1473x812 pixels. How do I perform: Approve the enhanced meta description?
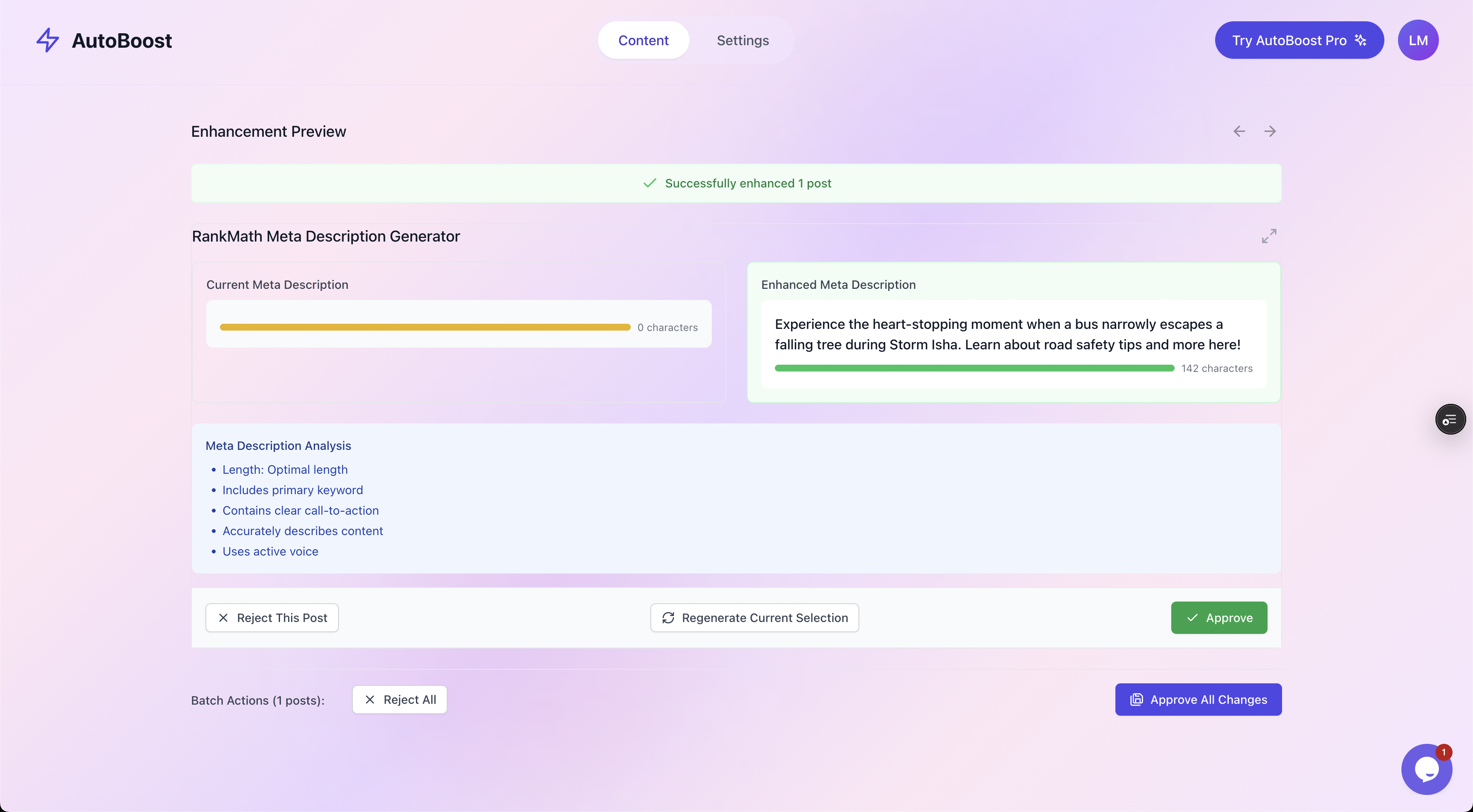1219,618
